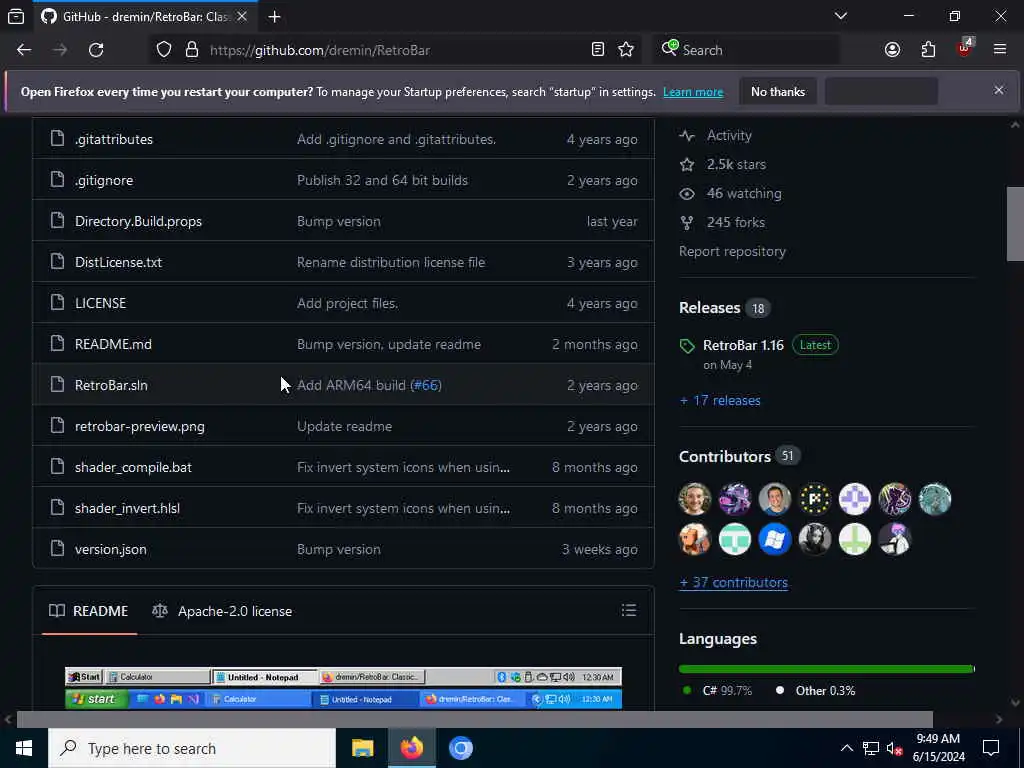This screenshot has height=768, width=1024.
Task: Click 'Rename distribution license file' commit message
Action: point(391,263)
